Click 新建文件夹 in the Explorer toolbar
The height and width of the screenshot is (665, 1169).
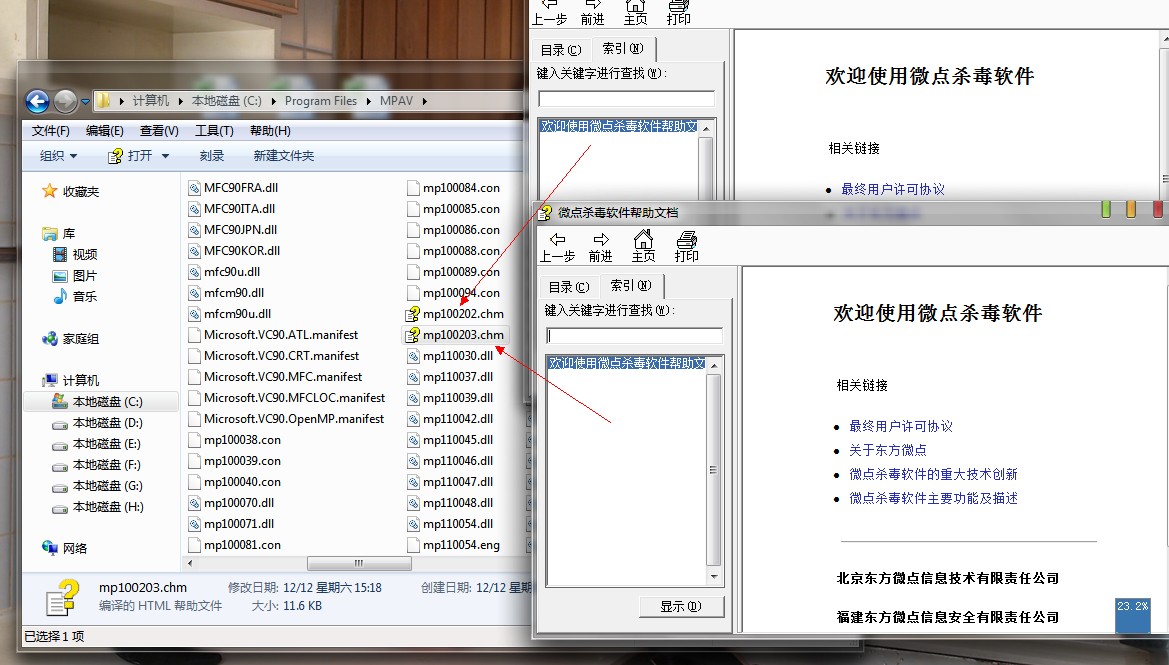click(283, 156)
